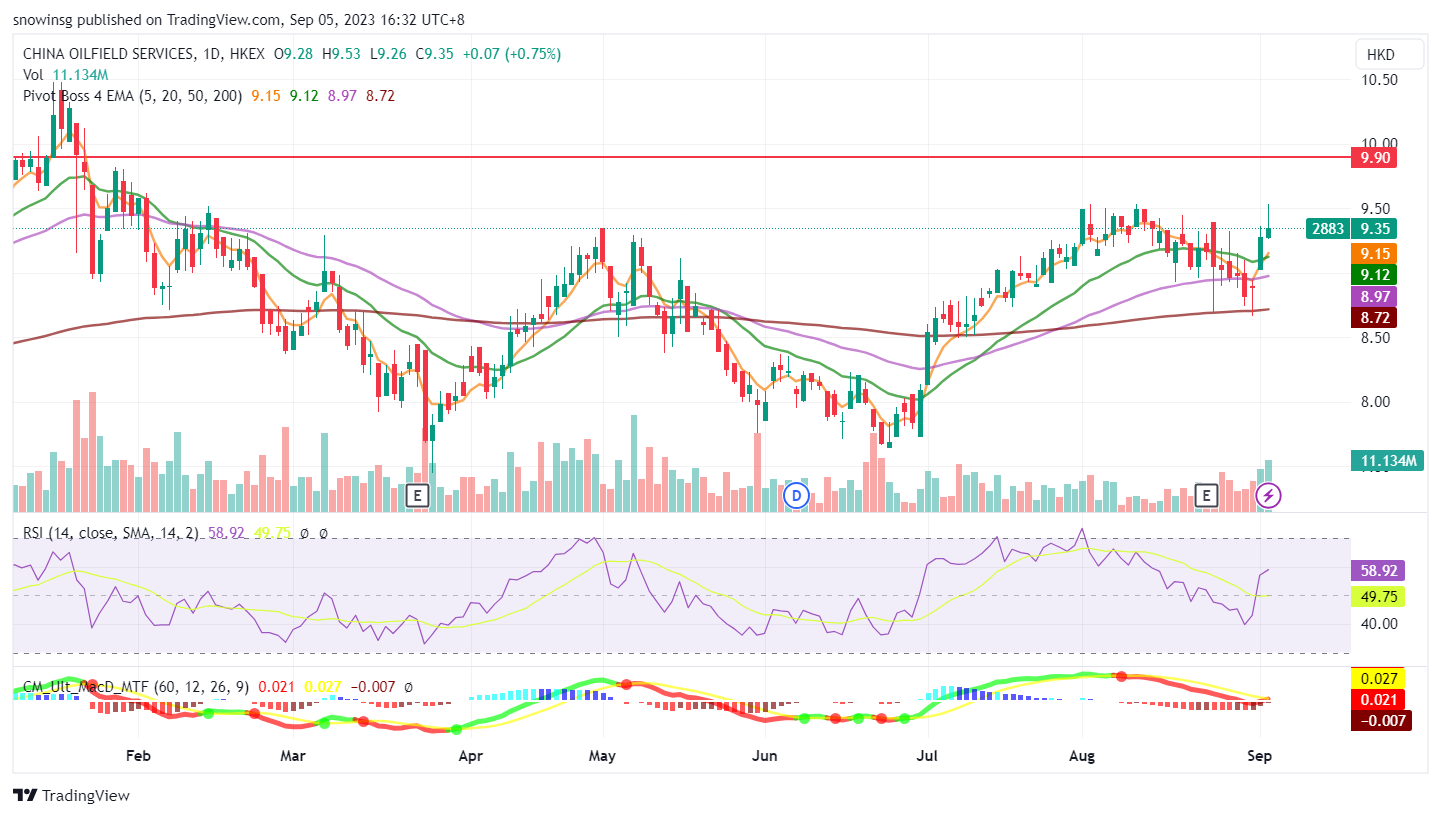Click the L9.26 low price value
1441x817 pixels.
click(x=390, y=54)
